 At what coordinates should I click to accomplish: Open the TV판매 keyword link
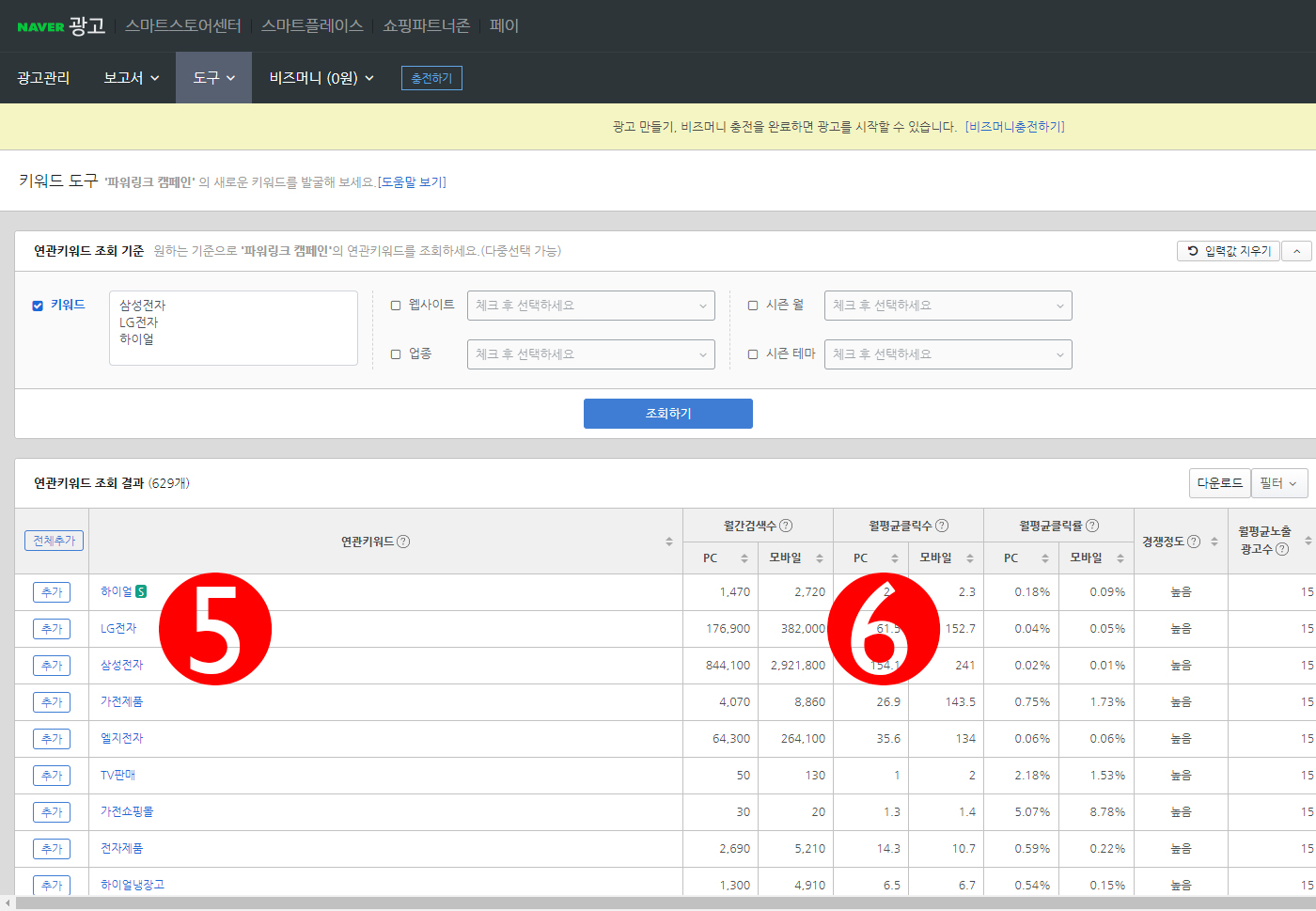(x=117, y=775)
